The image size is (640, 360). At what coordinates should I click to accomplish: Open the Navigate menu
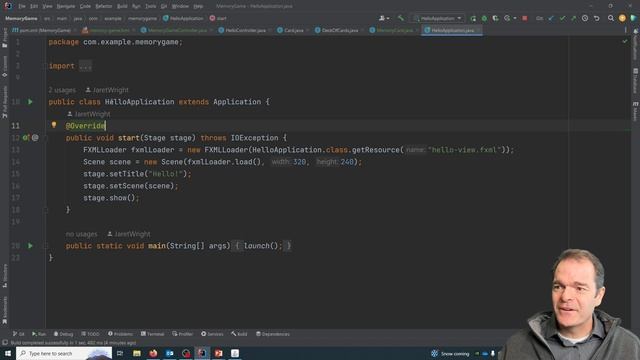[66, 6]
